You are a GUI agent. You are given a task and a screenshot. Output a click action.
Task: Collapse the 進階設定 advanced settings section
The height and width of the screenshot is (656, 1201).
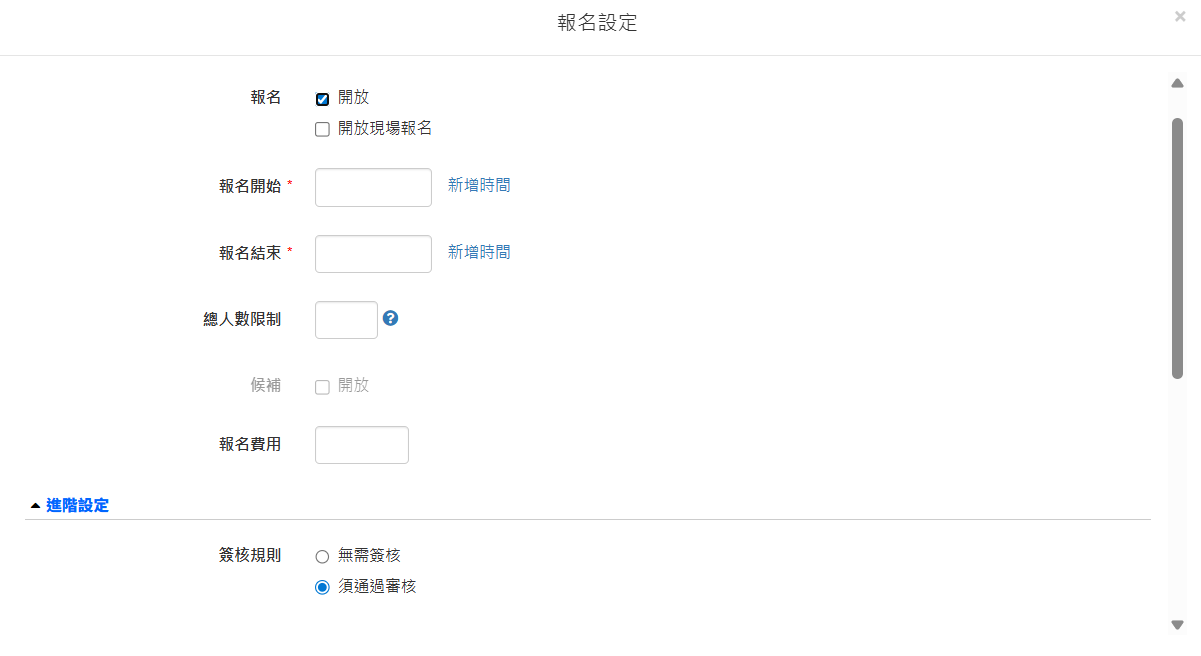[69, 505]
